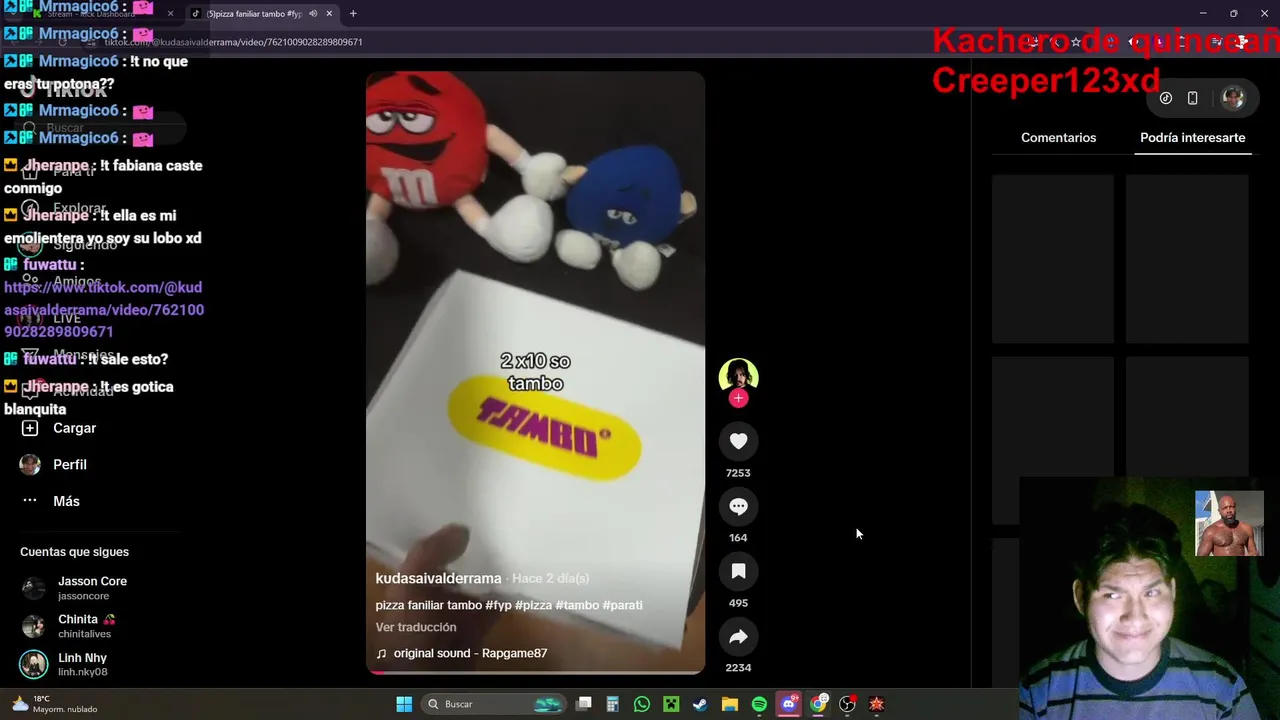Open Spotify from the taskbar
Image resolution: width=1280 pixels, height=720 pixels.
[x=759, y=704]
